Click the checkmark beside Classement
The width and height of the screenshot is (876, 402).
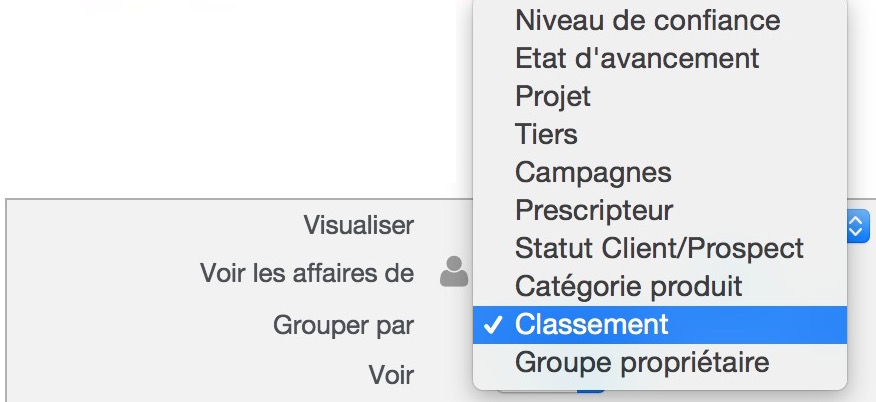[493, 325]
